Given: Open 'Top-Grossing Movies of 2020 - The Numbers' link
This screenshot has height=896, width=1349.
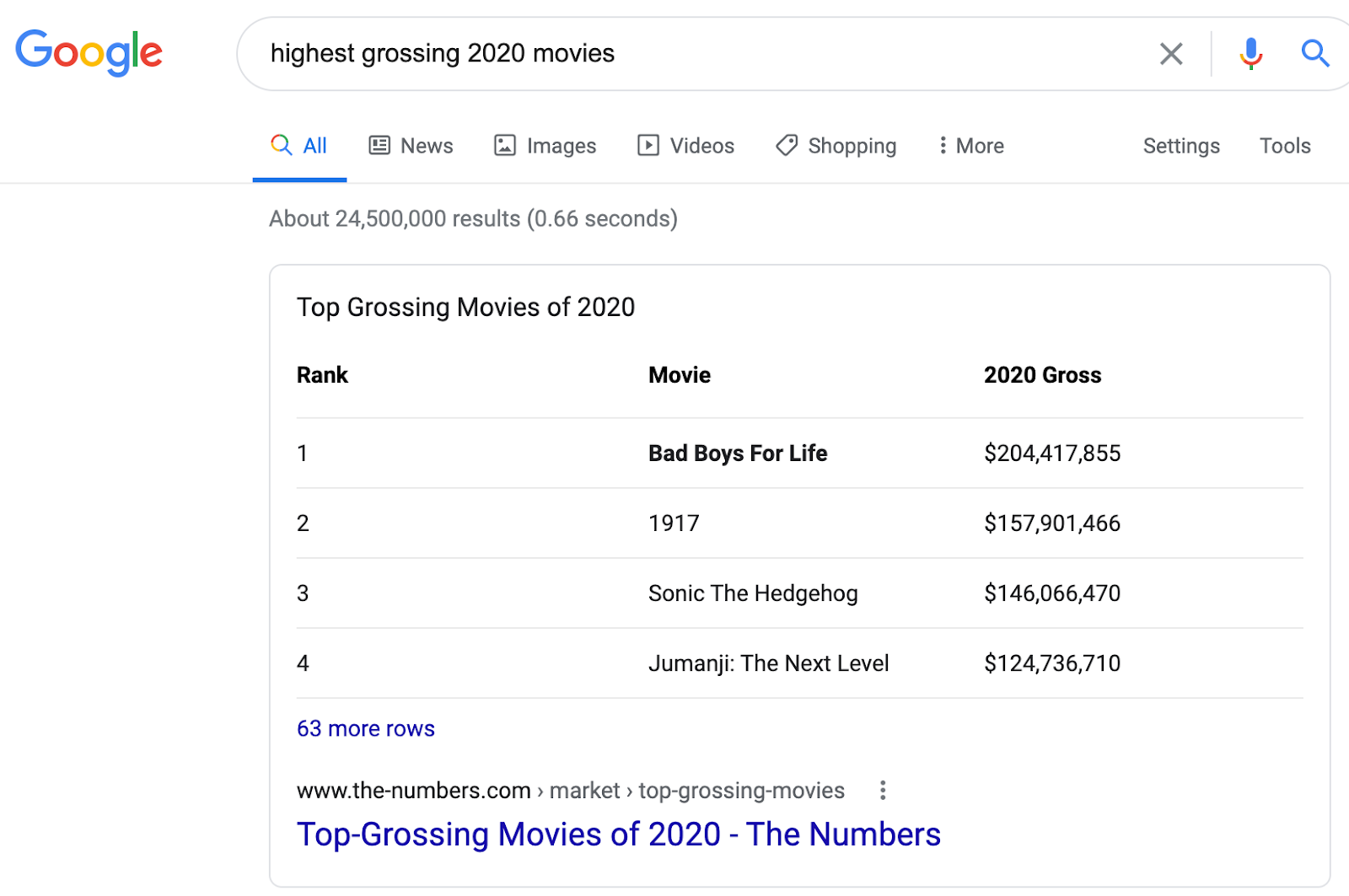Looking at the screenshot, I should point(619,834).
